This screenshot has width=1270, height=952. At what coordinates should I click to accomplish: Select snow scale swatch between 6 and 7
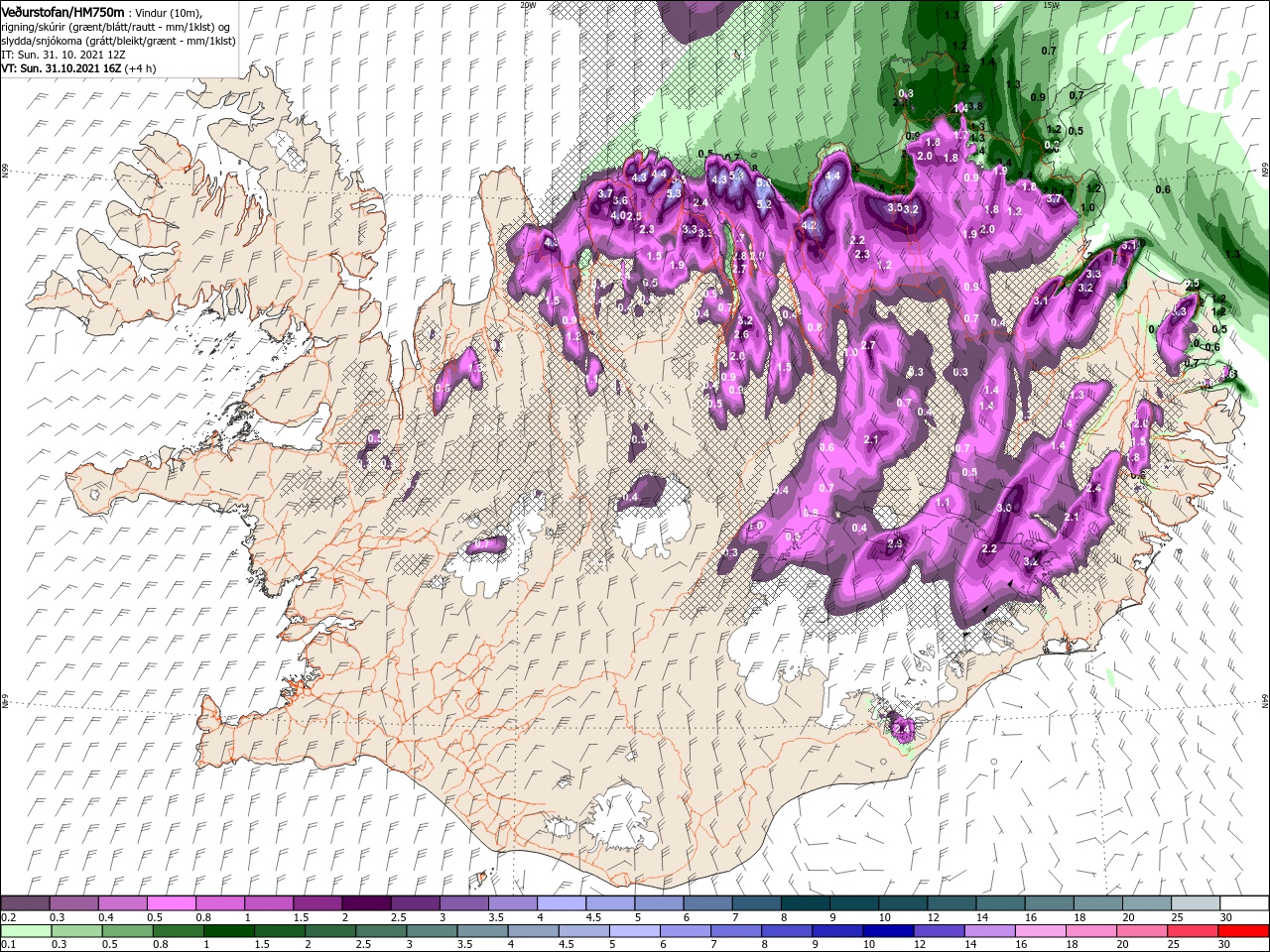pyautogui.click(x=707, y=903)
